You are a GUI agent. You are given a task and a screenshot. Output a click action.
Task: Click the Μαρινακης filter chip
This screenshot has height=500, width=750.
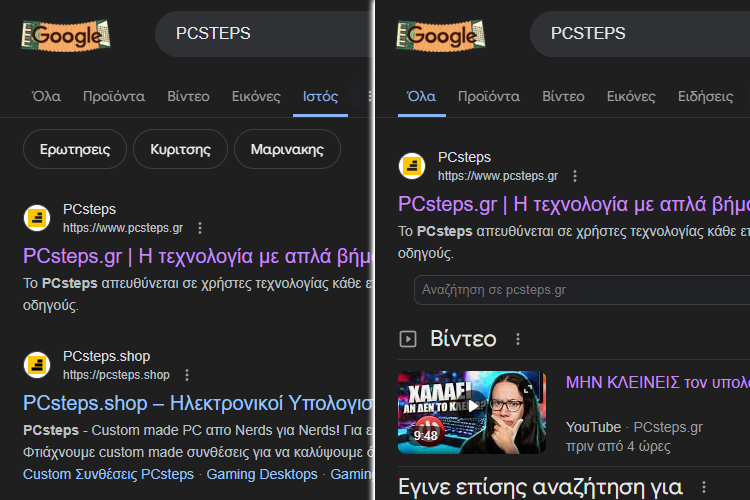pyautogui.click(x=287, y=149)
